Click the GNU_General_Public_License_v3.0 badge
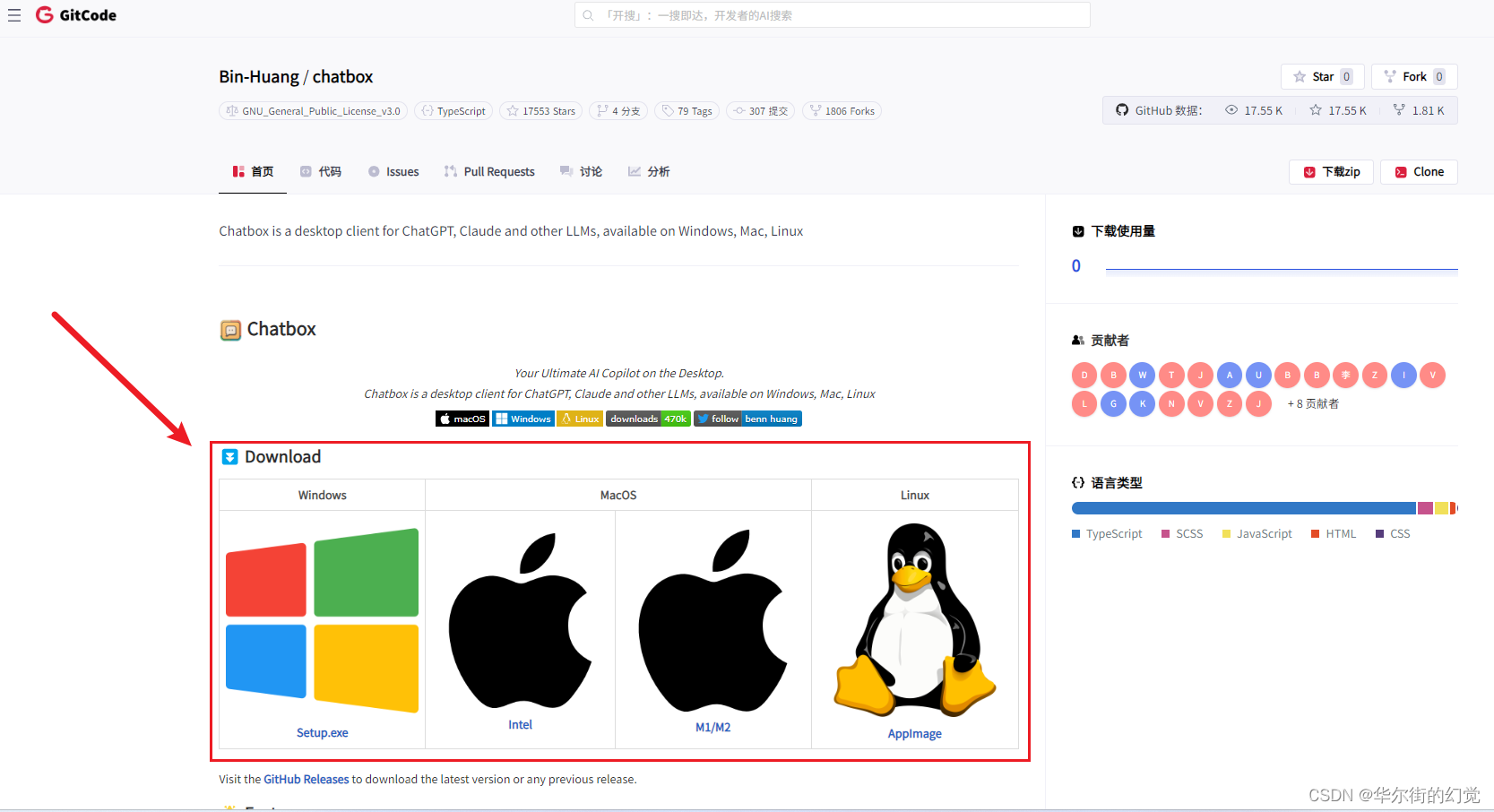Image resolution: width=1494 pixels, height=812 pixels. (x=313, y=111)
